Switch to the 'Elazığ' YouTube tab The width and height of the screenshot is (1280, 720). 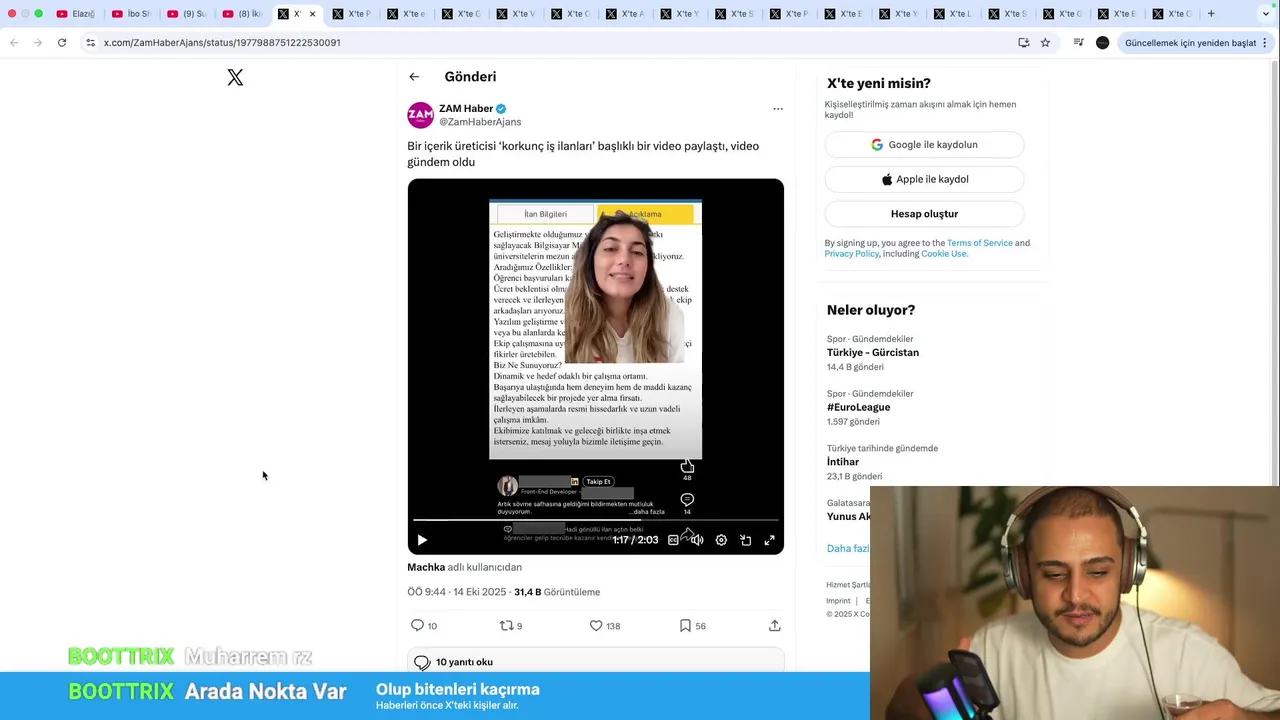[x=76, y=14]
